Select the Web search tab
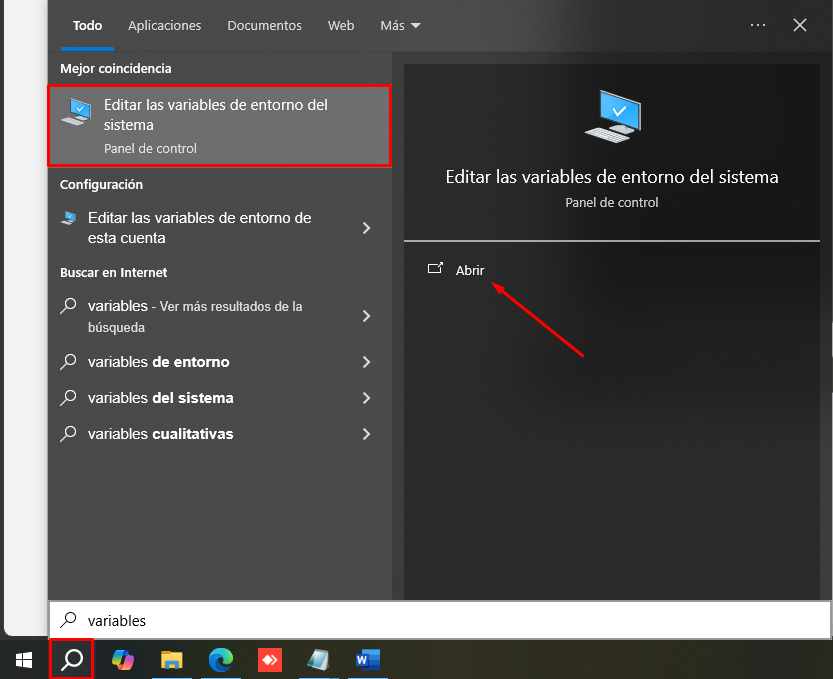The height and width of the screenshot is (679, 833). (x=341, y=25)
